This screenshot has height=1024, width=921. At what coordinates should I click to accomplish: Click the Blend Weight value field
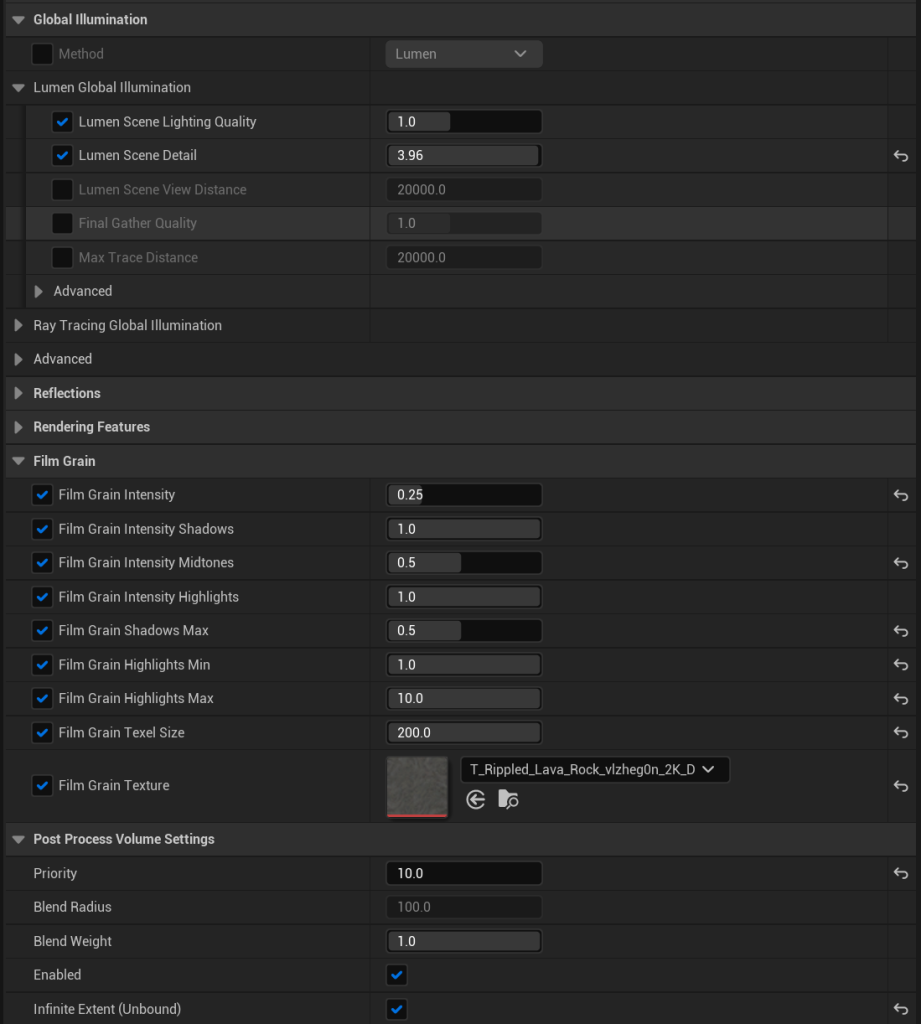pyautogui.click(x=464, y=941)
